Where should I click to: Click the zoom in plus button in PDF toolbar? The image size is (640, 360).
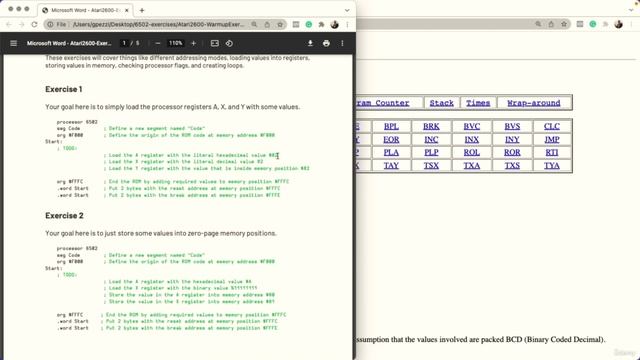click(193, 43)
